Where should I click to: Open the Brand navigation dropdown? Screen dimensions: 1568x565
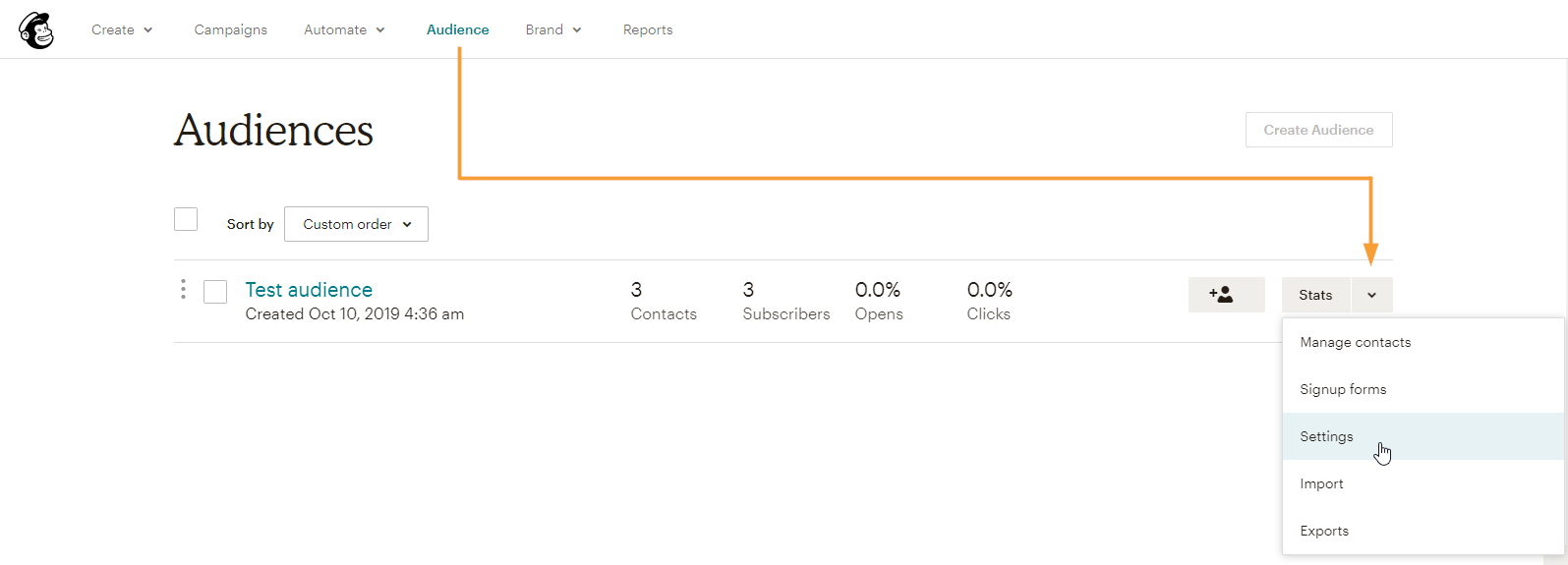point(553,29)
